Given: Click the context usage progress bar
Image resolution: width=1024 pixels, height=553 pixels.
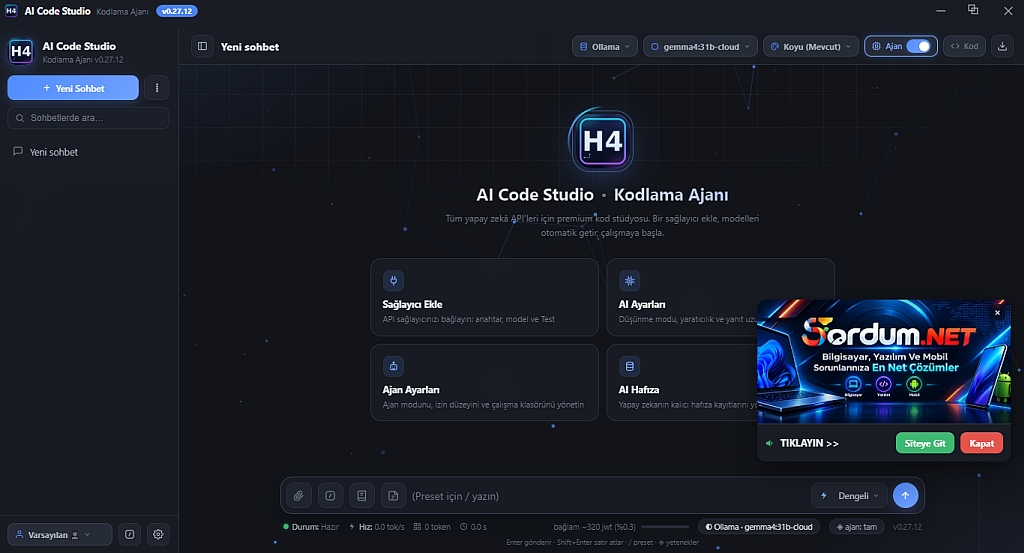Looking at the screenshot, I should 665,527.
